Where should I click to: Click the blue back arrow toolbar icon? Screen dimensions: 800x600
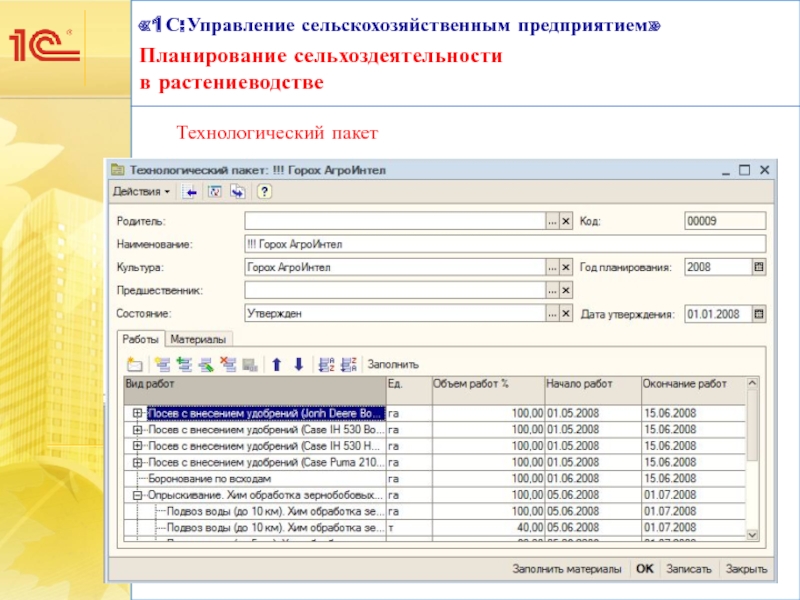coord(190,190)
